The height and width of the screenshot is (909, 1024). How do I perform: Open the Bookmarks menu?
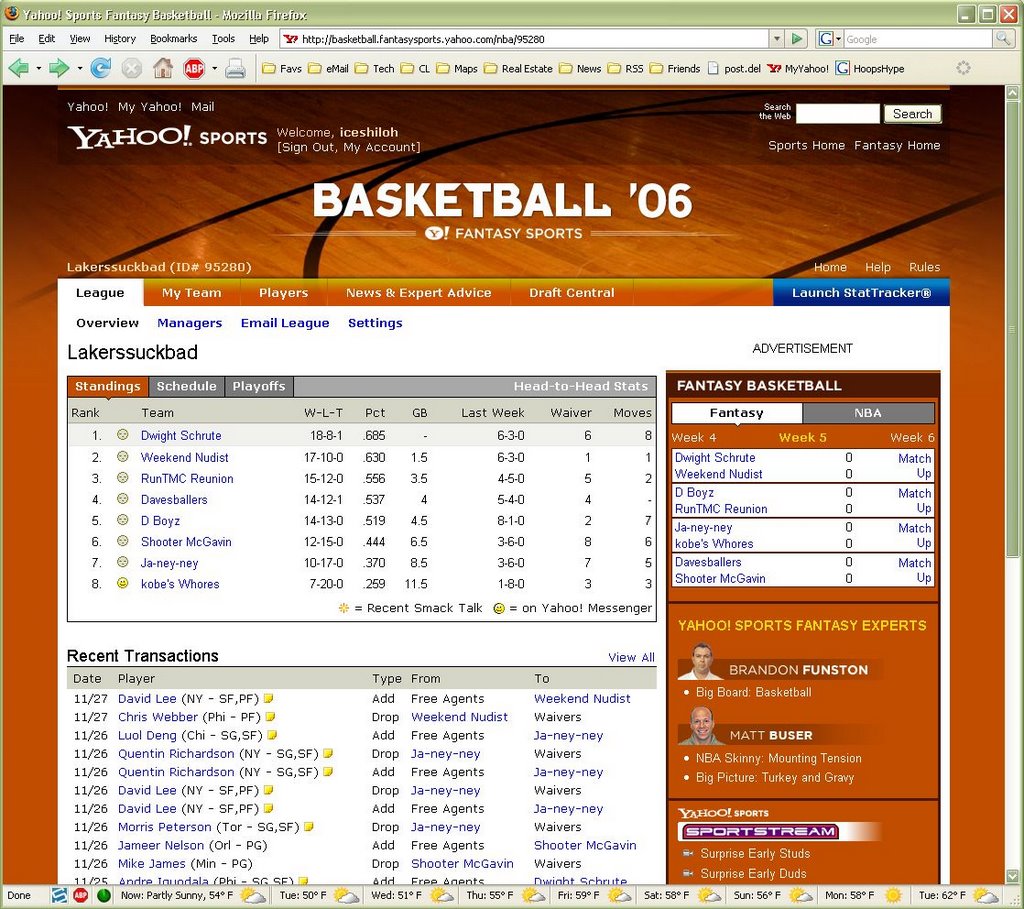173,39
